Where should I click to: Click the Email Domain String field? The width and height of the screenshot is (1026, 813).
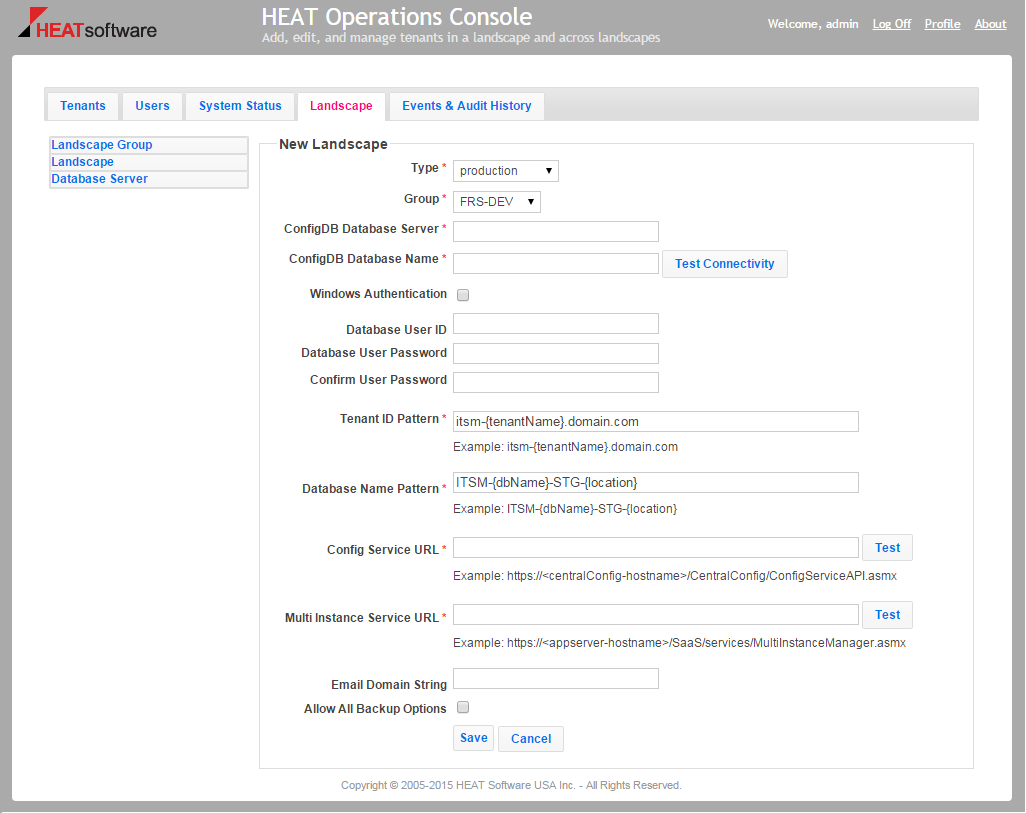click(555, 678)
